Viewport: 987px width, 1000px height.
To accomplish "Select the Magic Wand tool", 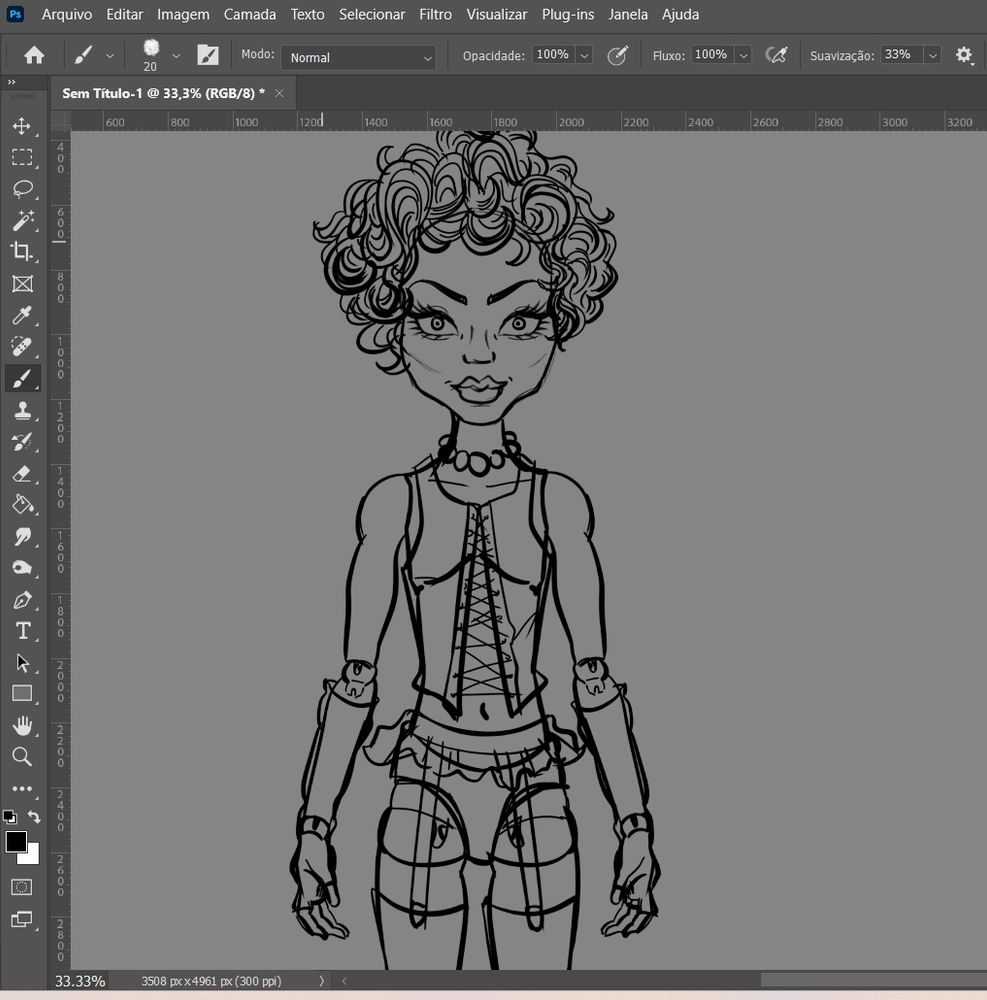I will point(22,221).
